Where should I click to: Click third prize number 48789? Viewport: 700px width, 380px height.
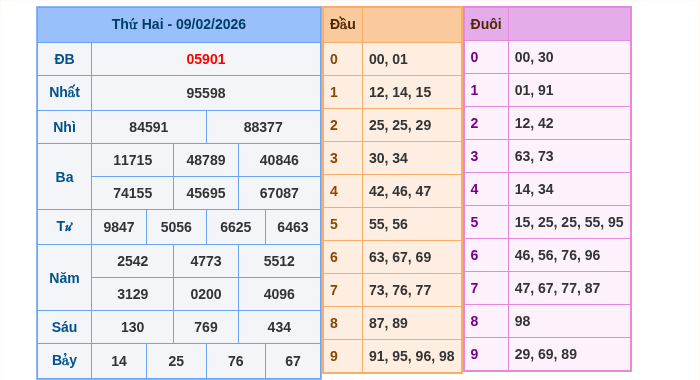coord(206,160)
